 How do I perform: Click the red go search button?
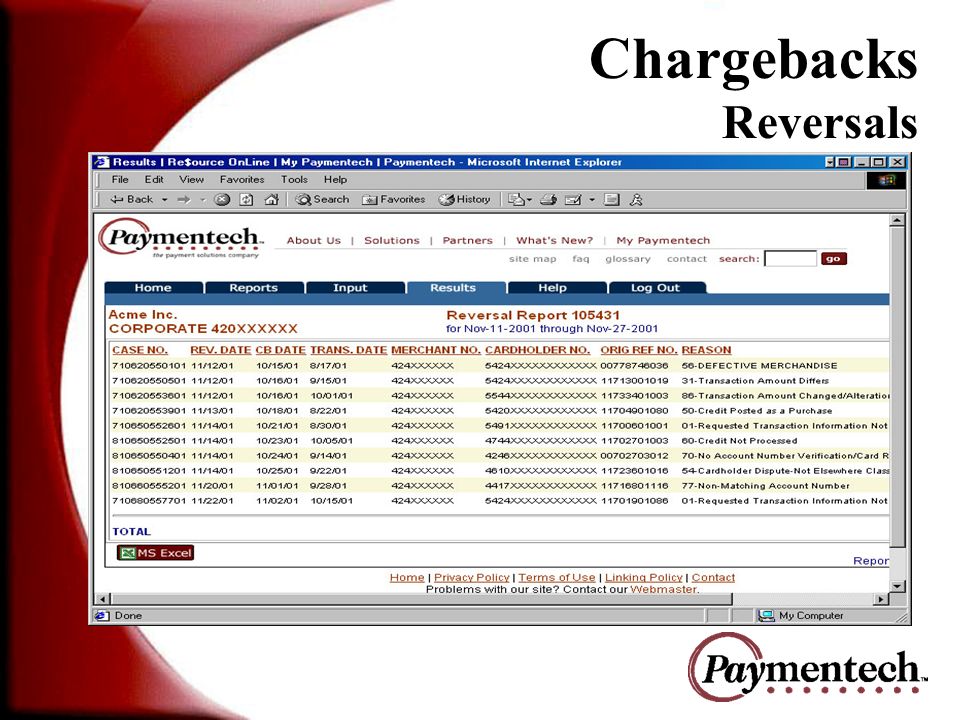pyautogui.click(x=833, y=258)
